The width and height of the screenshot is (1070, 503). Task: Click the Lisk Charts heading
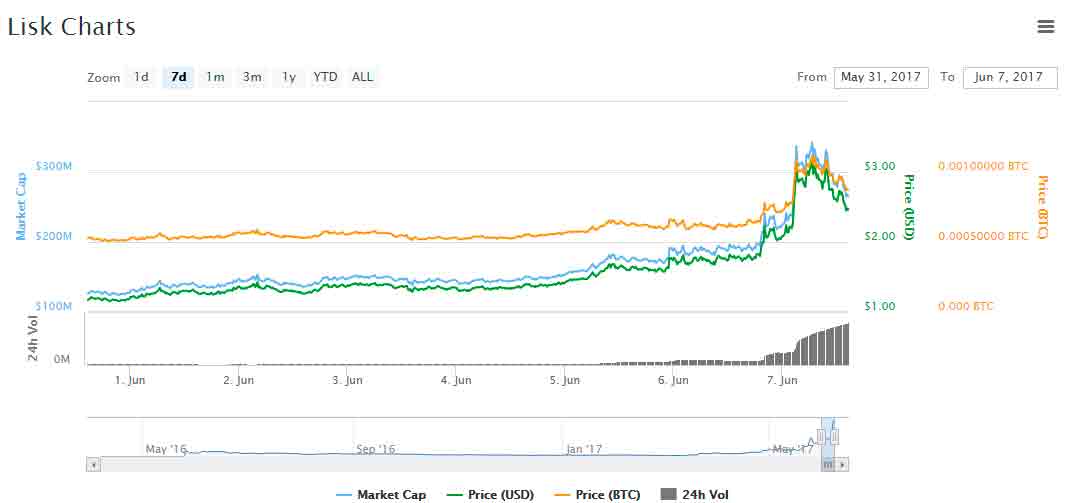click(72, 27)
